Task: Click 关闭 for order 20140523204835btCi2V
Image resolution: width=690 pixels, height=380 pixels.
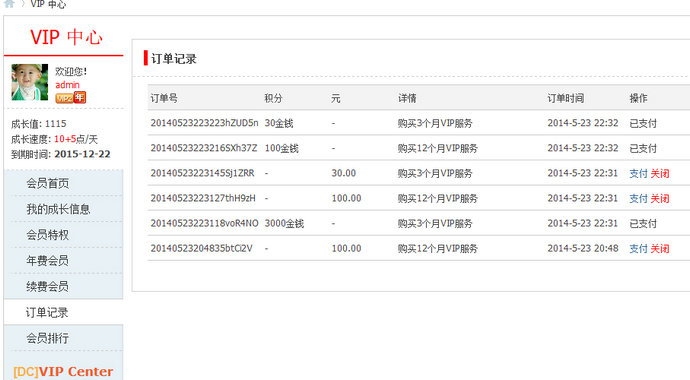Action: coord(660,248)
